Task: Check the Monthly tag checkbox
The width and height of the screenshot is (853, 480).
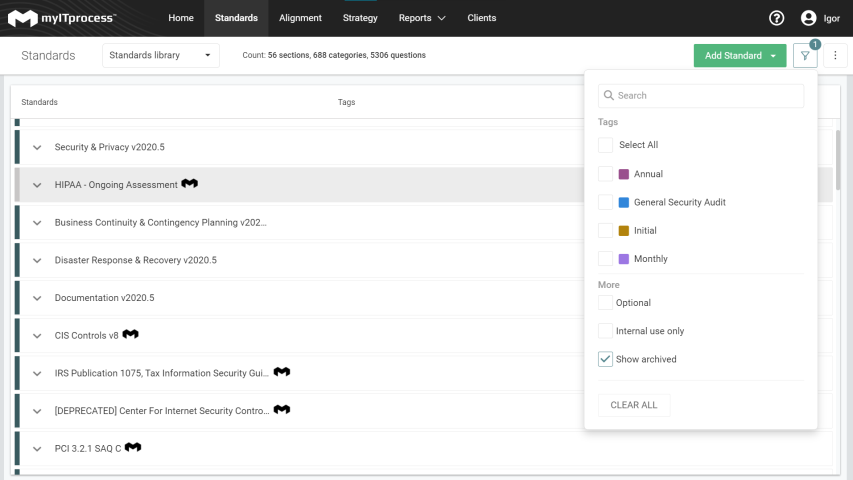Action: 605,259
